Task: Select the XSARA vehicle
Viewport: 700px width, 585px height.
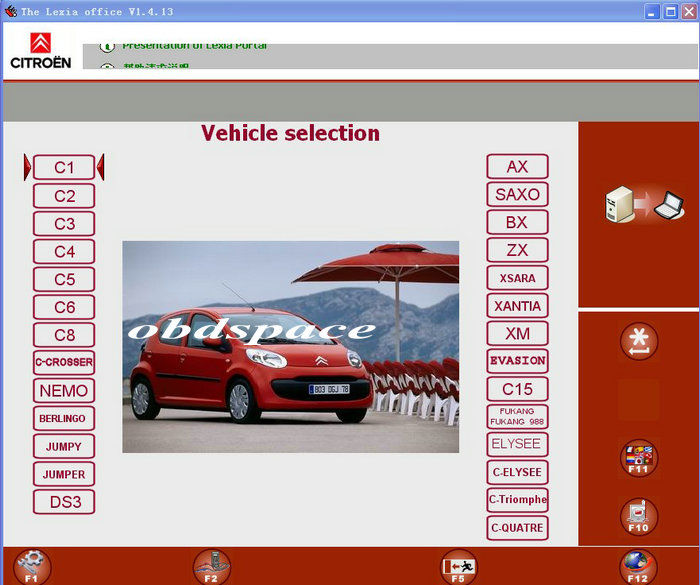Action: [x=517, y=278]
